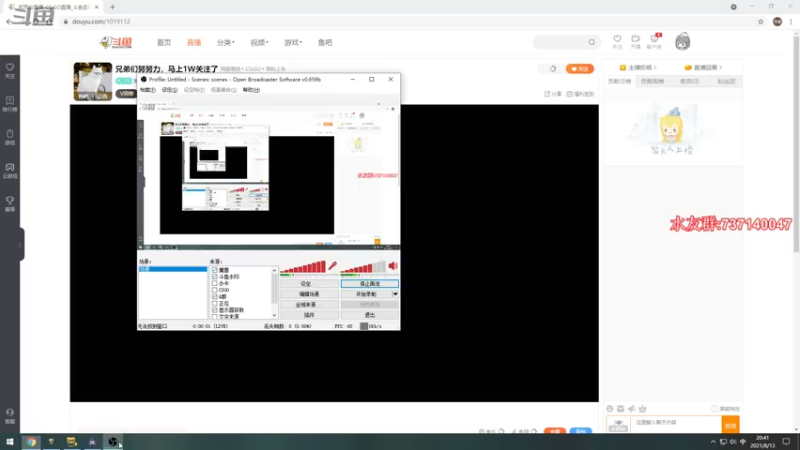Screen dimensions: 800x450
Task: Open the Windows Start menu
Action: pyautogui.click(x=10, y=442)
